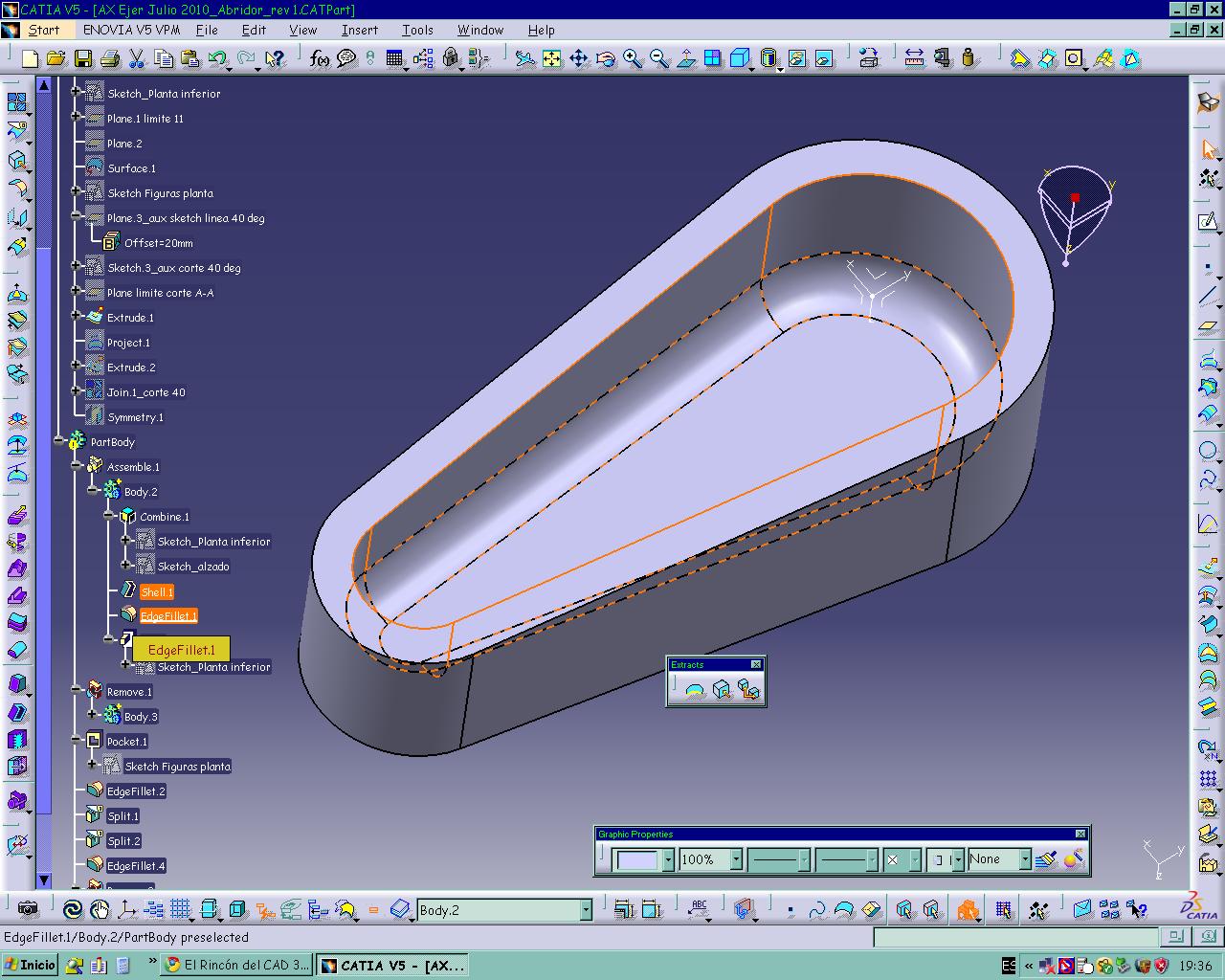Click the Measure Between ruler icon
The height and width of the screenshot is (980, 1225).
(x=914, y=59)
